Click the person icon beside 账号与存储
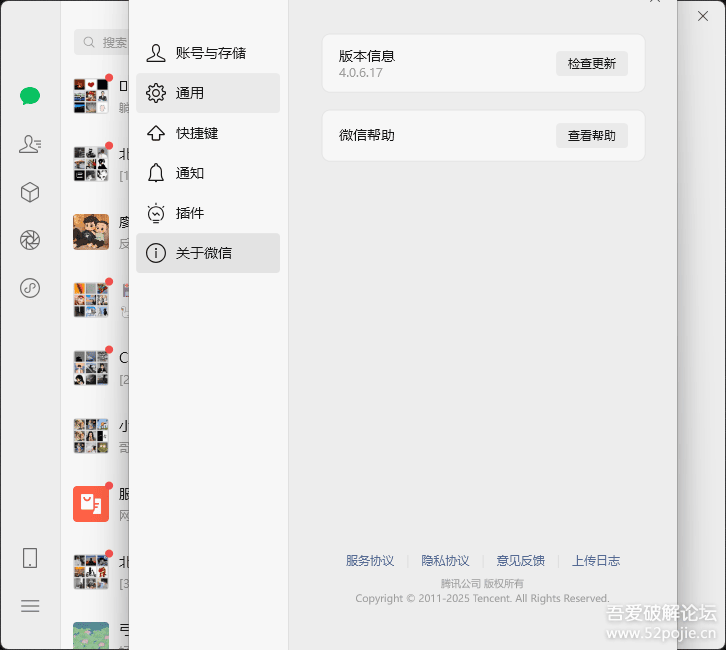The image size is (726, 650). point(156,53)
